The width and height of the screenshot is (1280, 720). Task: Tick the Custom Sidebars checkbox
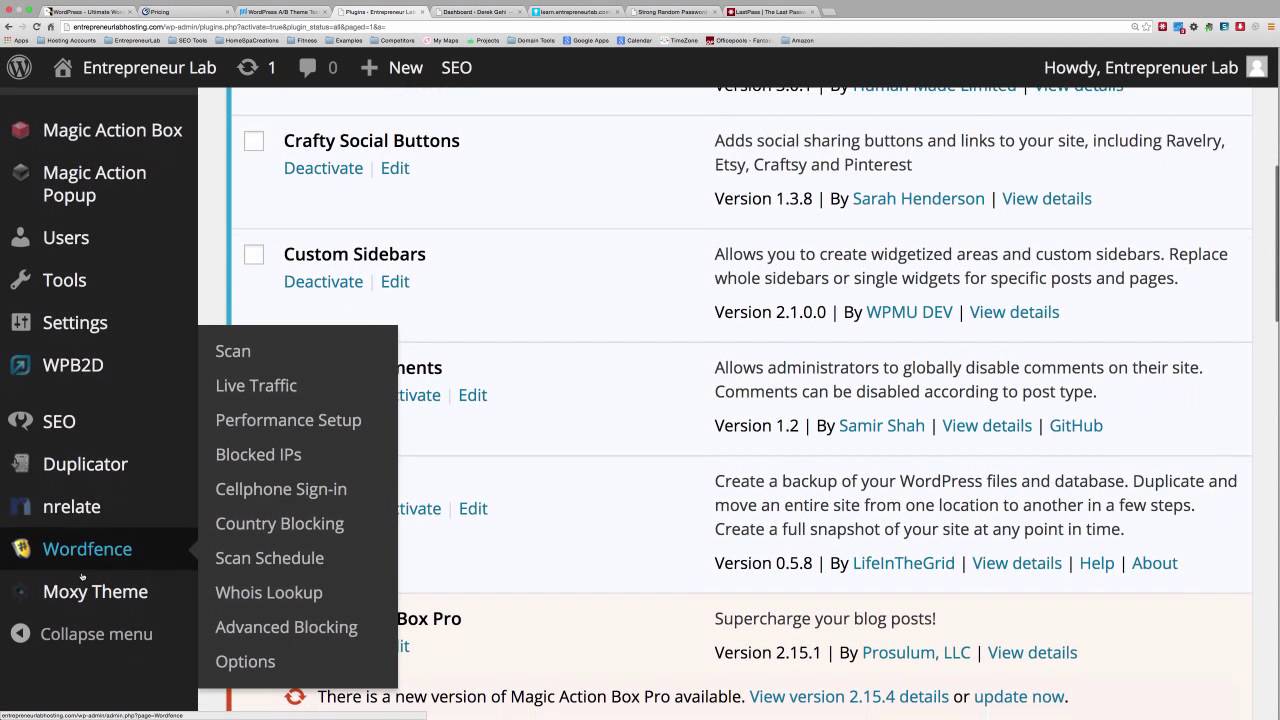pos(254,255)
